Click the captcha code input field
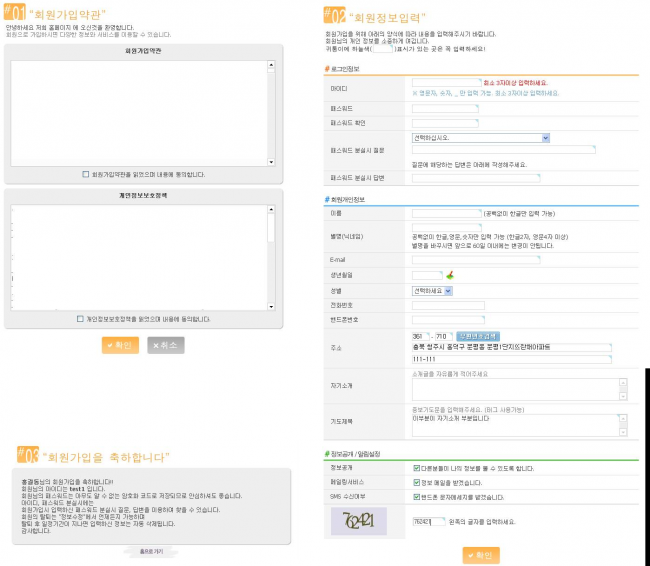The height and width of the screenshot is (566, 650). [428, 521]
